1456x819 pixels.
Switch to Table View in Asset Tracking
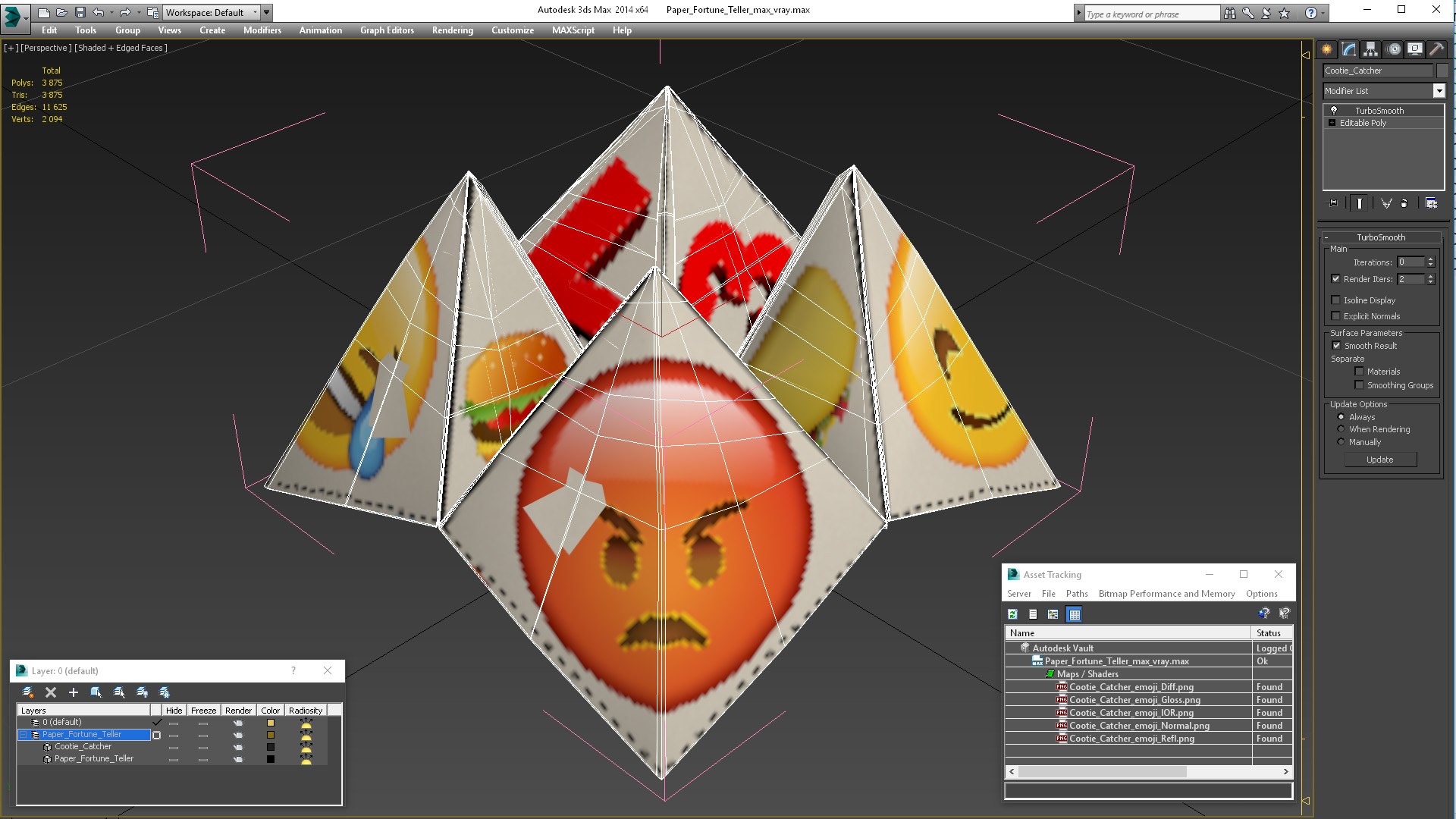click(x=1074, y=614)
